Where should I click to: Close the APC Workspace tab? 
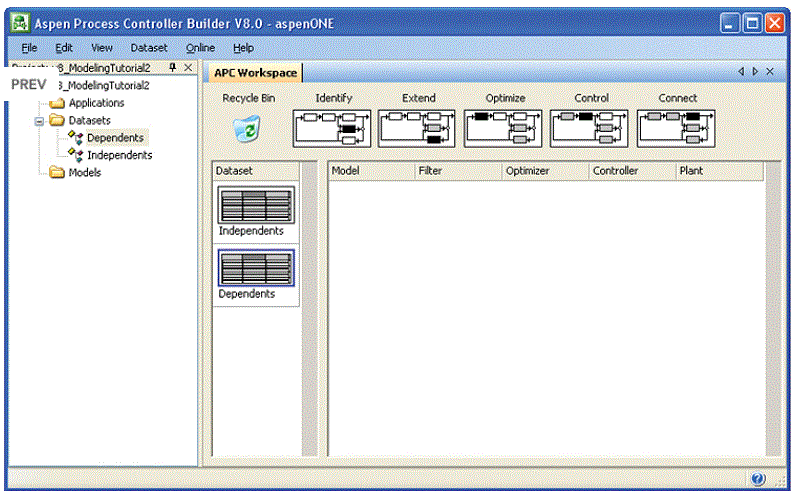pos(770,72)
